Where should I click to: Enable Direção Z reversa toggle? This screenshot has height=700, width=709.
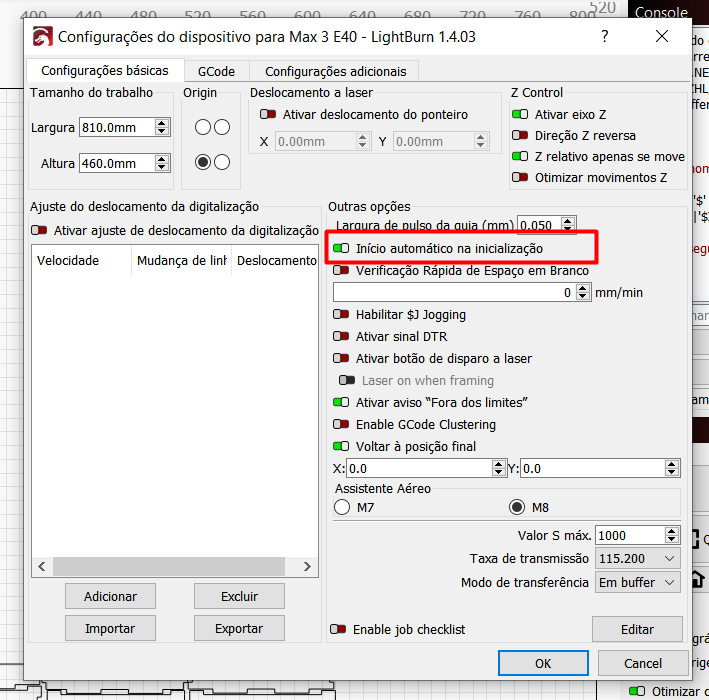[520, 136]
